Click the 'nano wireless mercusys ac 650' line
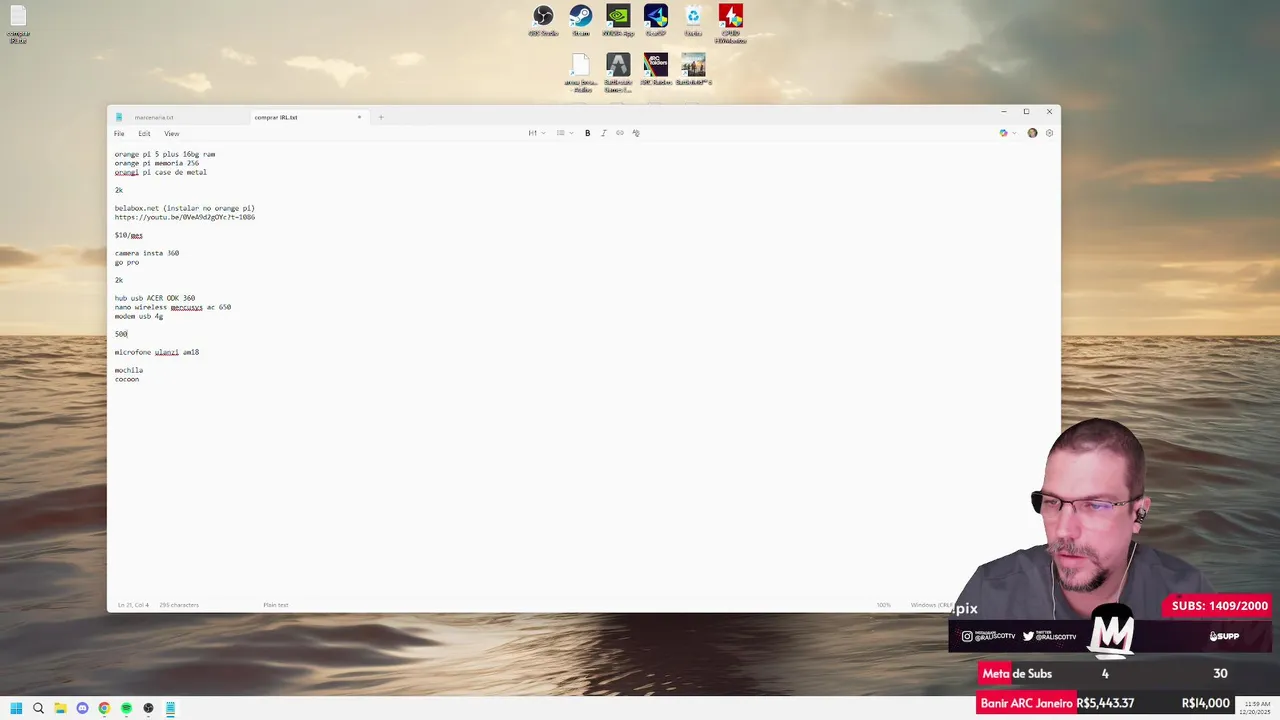 pyautogui.click(x=173, y=307)
